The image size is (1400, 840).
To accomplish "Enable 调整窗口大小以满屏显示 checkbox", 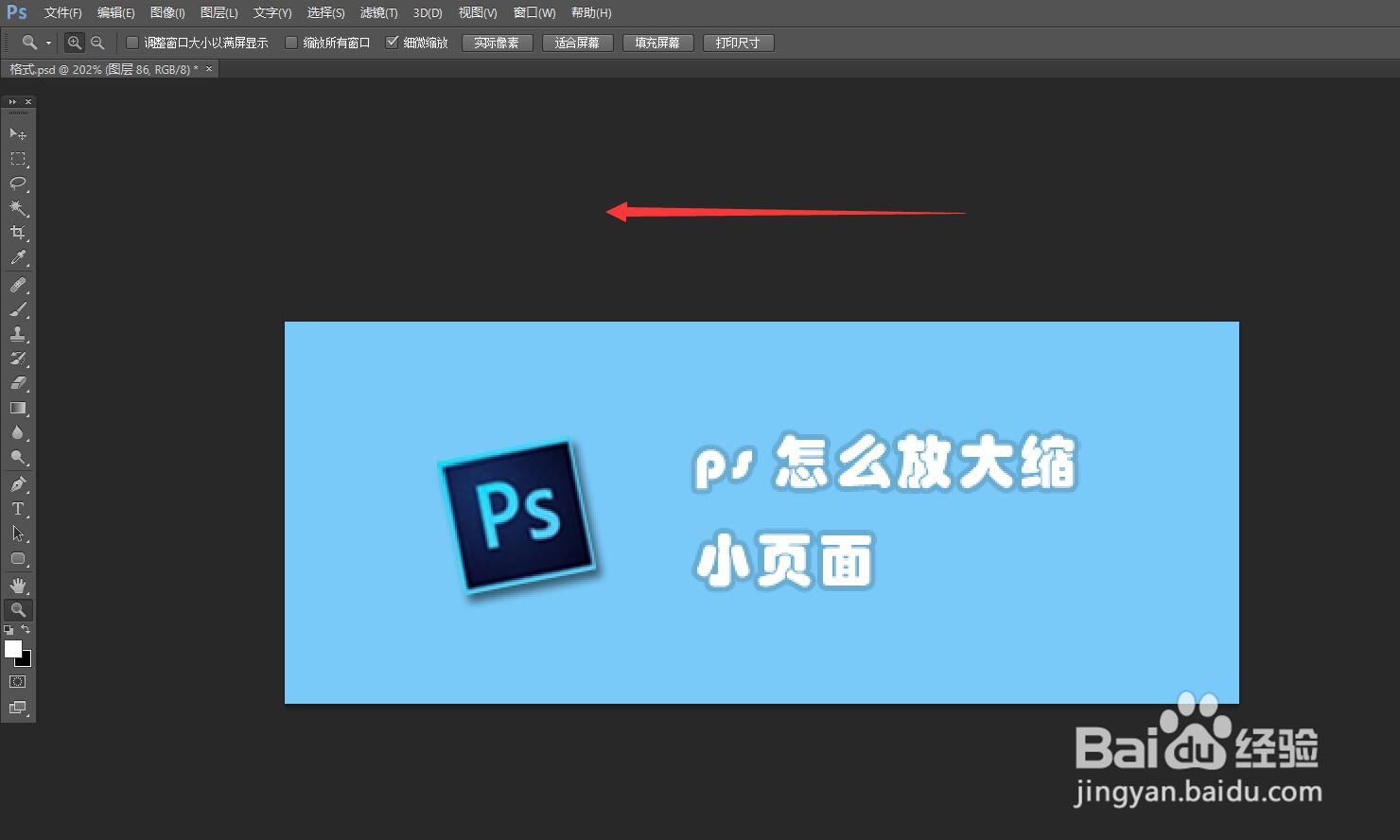I will point(131,42).
